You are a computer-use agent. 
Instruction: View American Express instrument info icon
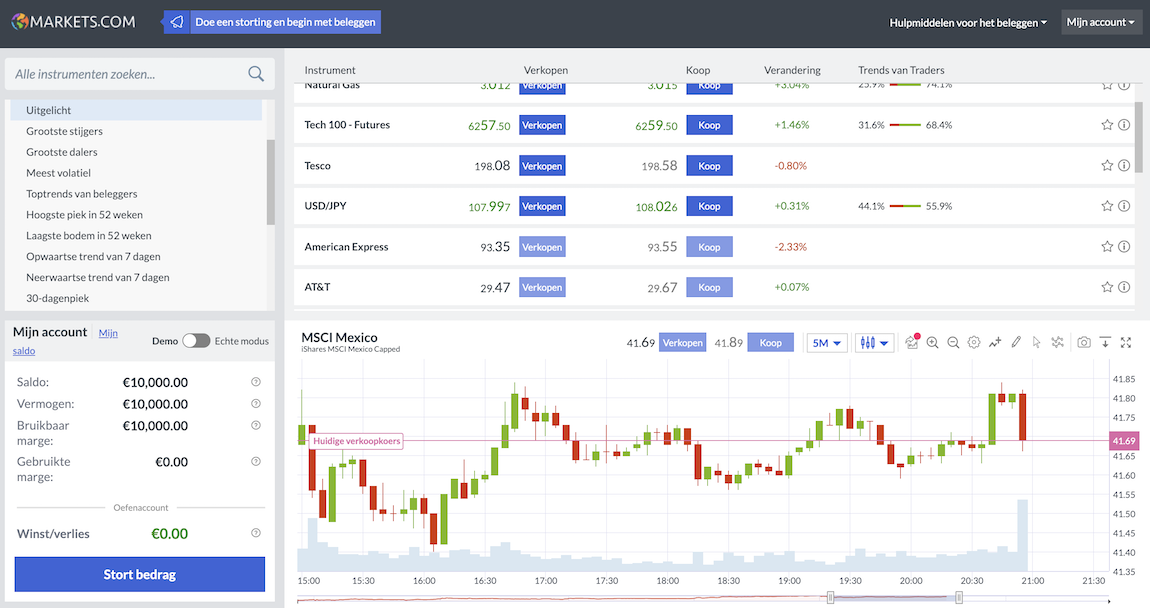(x=1124, y=246)
